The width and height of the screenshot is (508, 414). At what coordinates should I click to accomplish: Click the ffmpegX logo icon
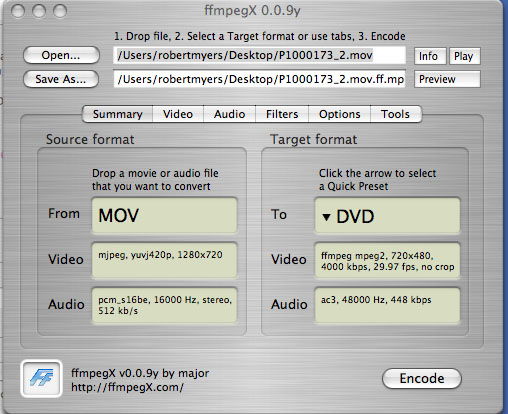coord(41,379)
